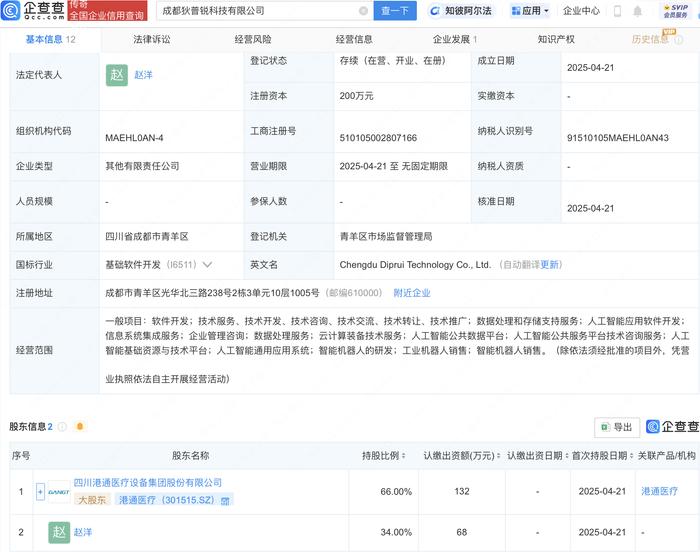Click the 青羊区市场监督管理局 authority text

click(x=386, y=237)
